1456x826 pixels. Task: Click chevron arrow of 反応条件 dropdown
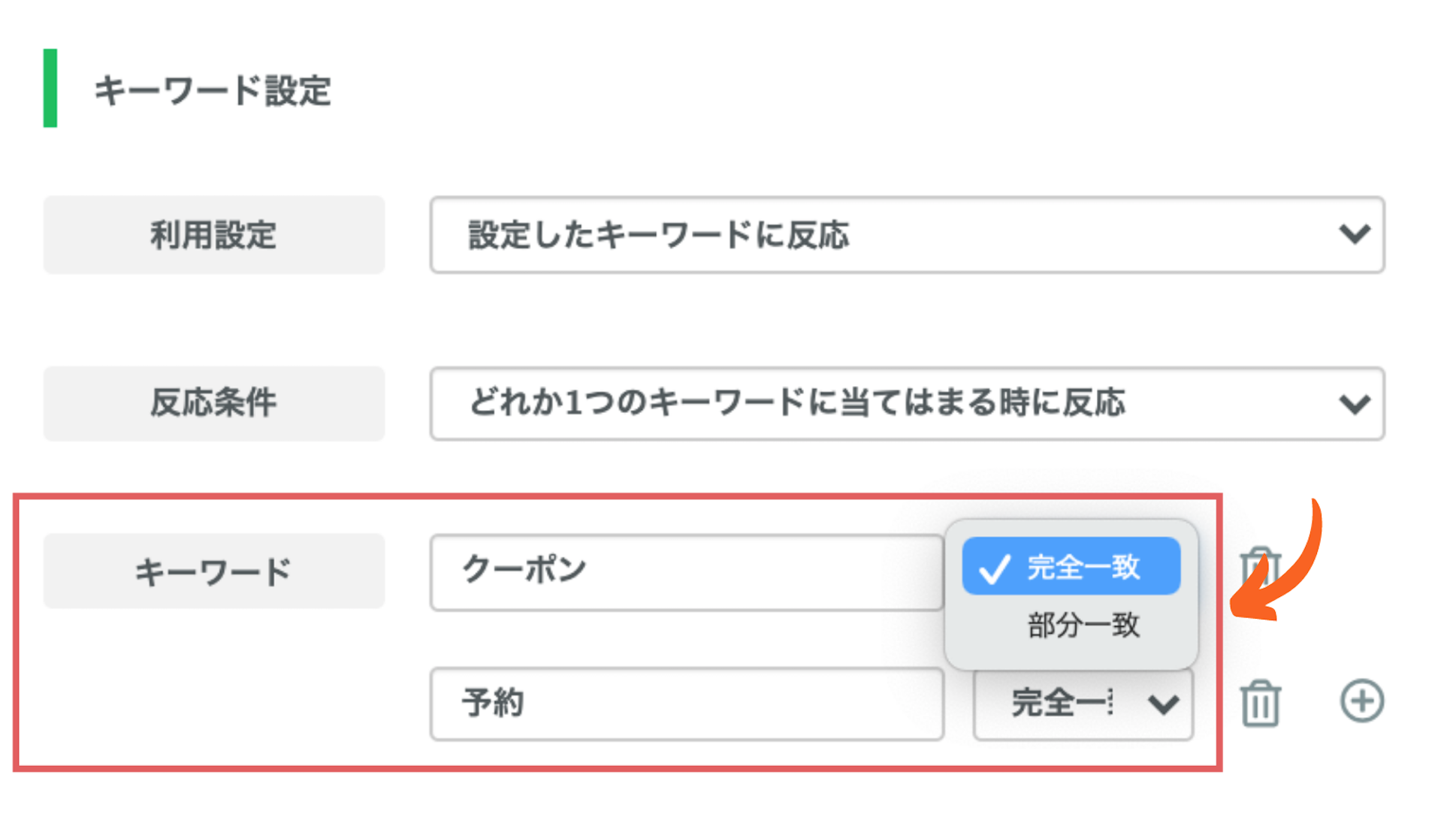(1354, 405)
